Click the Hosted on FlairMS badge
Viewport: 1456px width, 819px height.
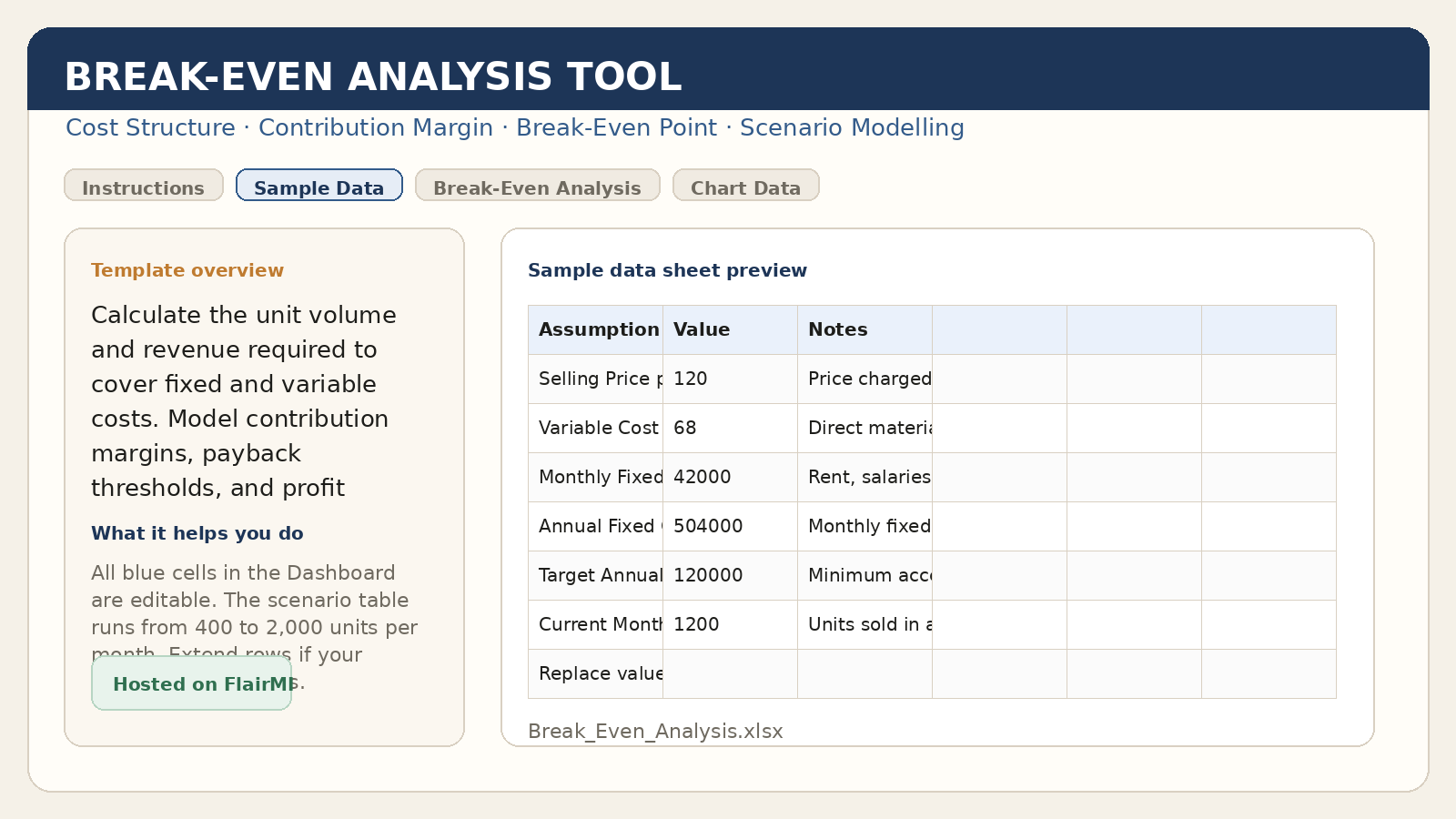pyautogui.click(x=191, y=684)
